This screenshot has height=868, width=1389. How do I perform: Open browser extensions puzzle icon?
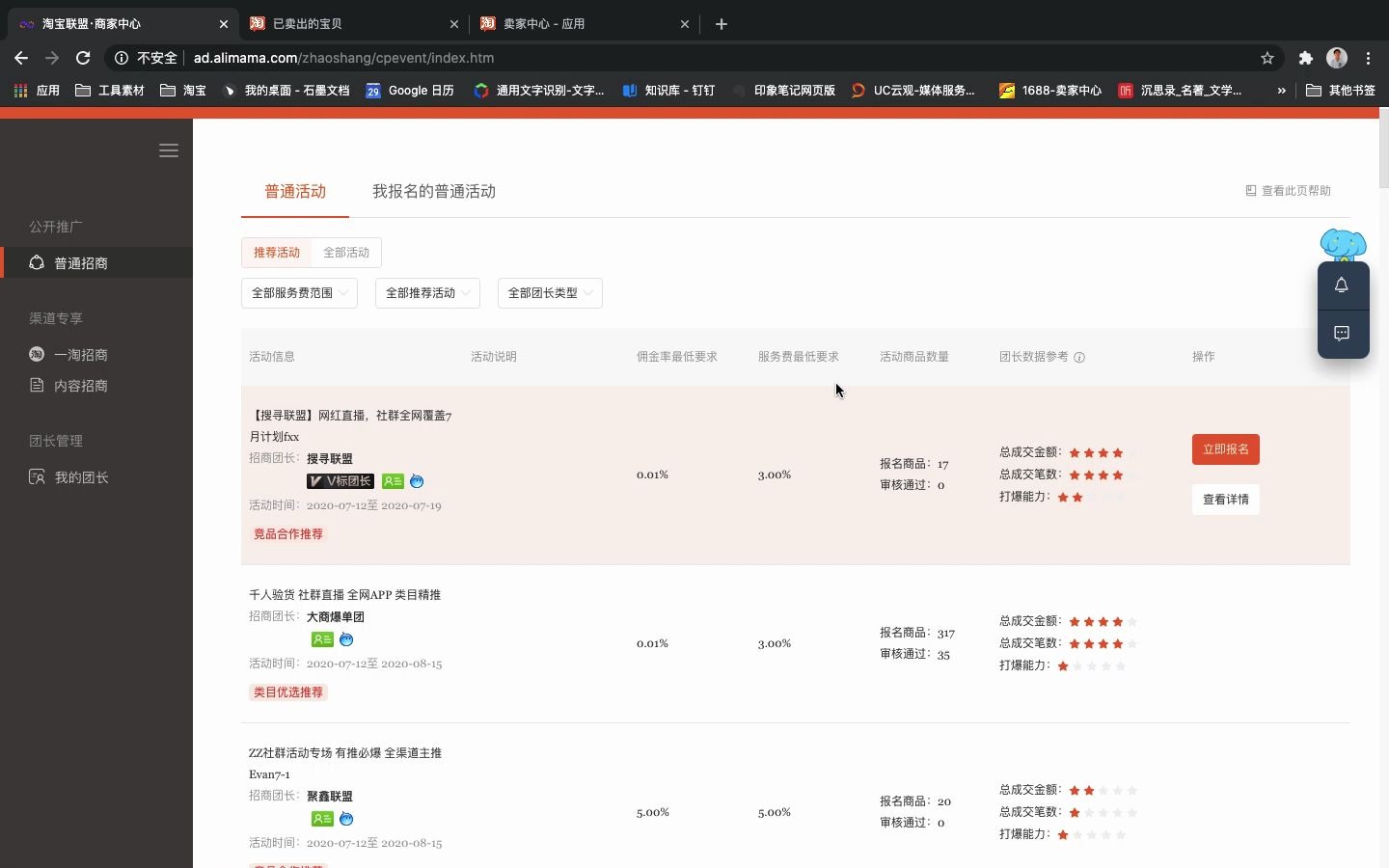[1306, 58]
